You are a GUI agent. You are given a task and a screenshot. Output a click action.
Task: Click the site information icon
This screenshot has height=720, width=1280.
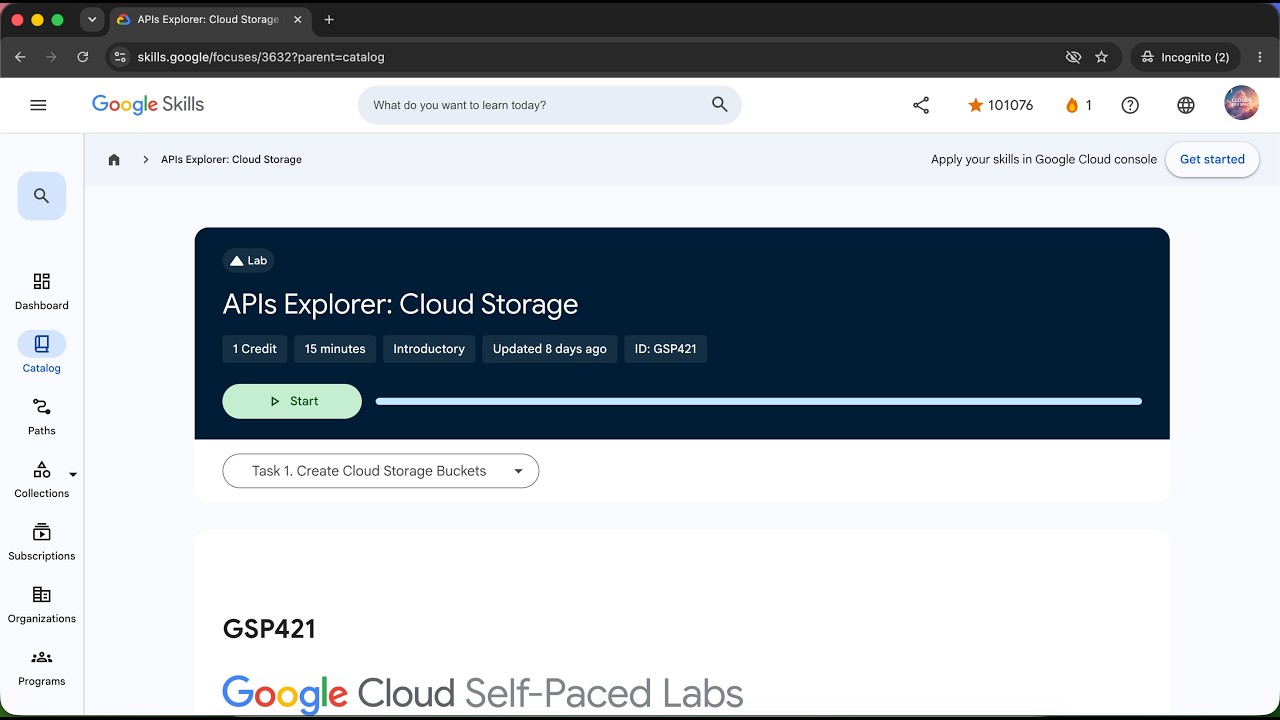click(x=120, y=57)
